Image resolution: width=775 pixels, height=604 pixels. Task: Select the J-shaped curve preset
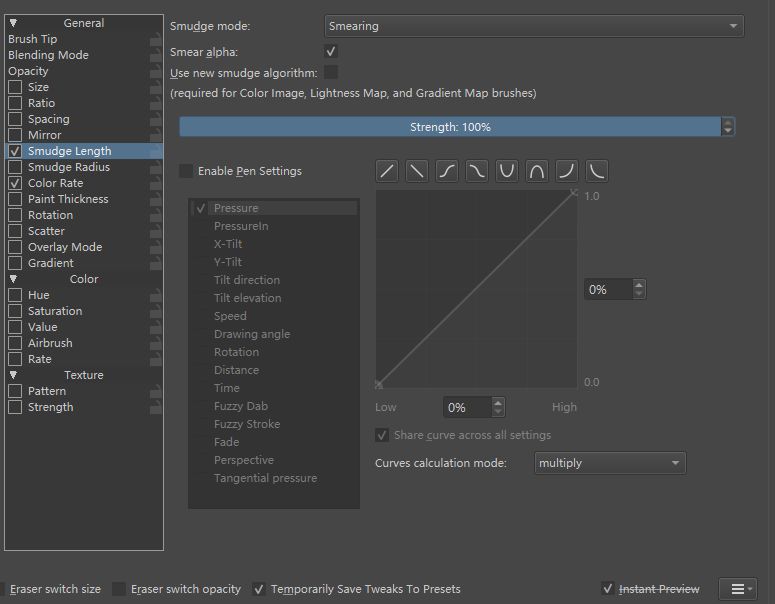566,171
